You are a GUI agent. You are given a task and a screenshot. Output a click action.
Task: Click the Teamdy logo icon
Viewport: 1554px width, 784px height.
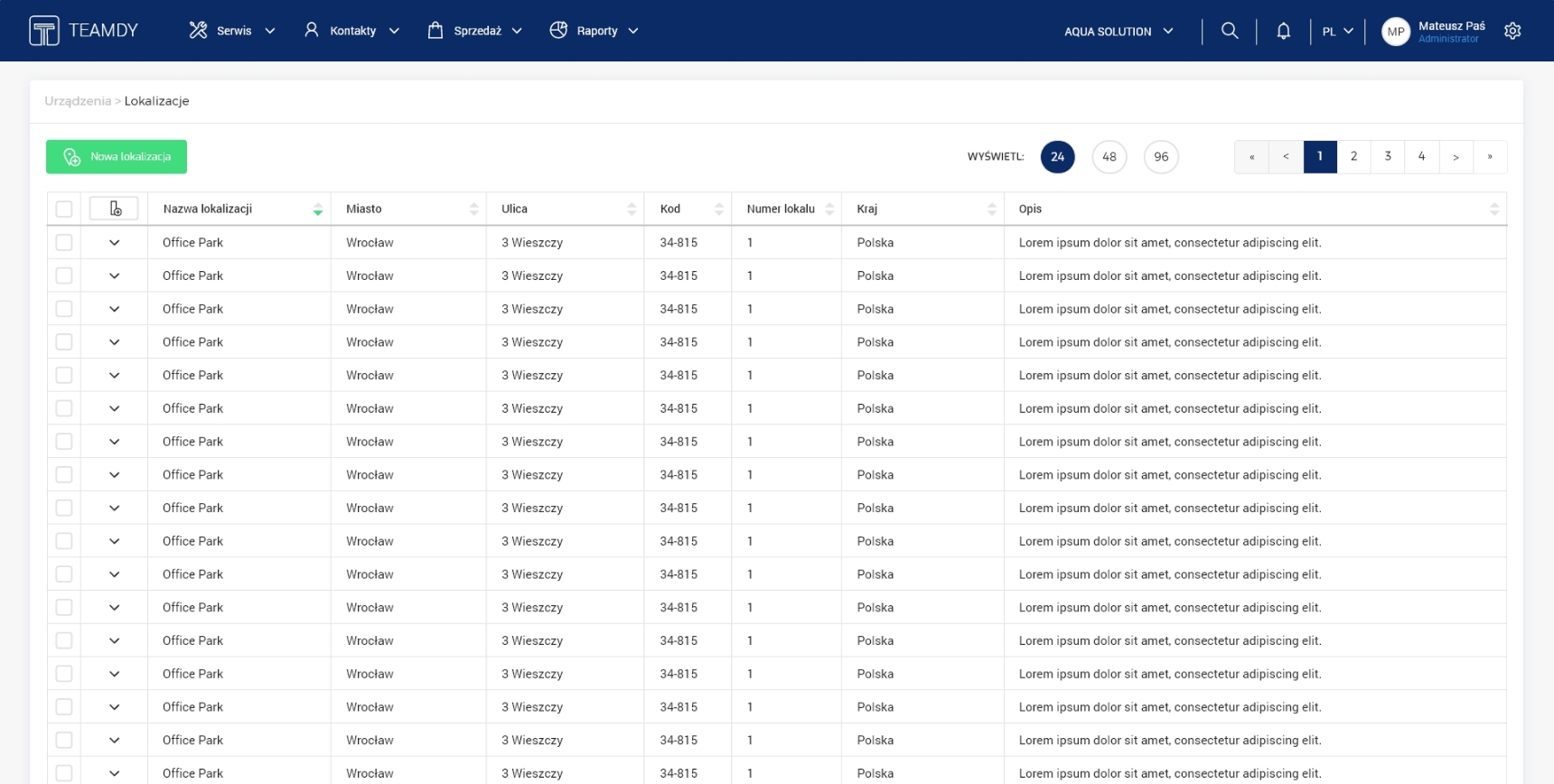(43, 31)
